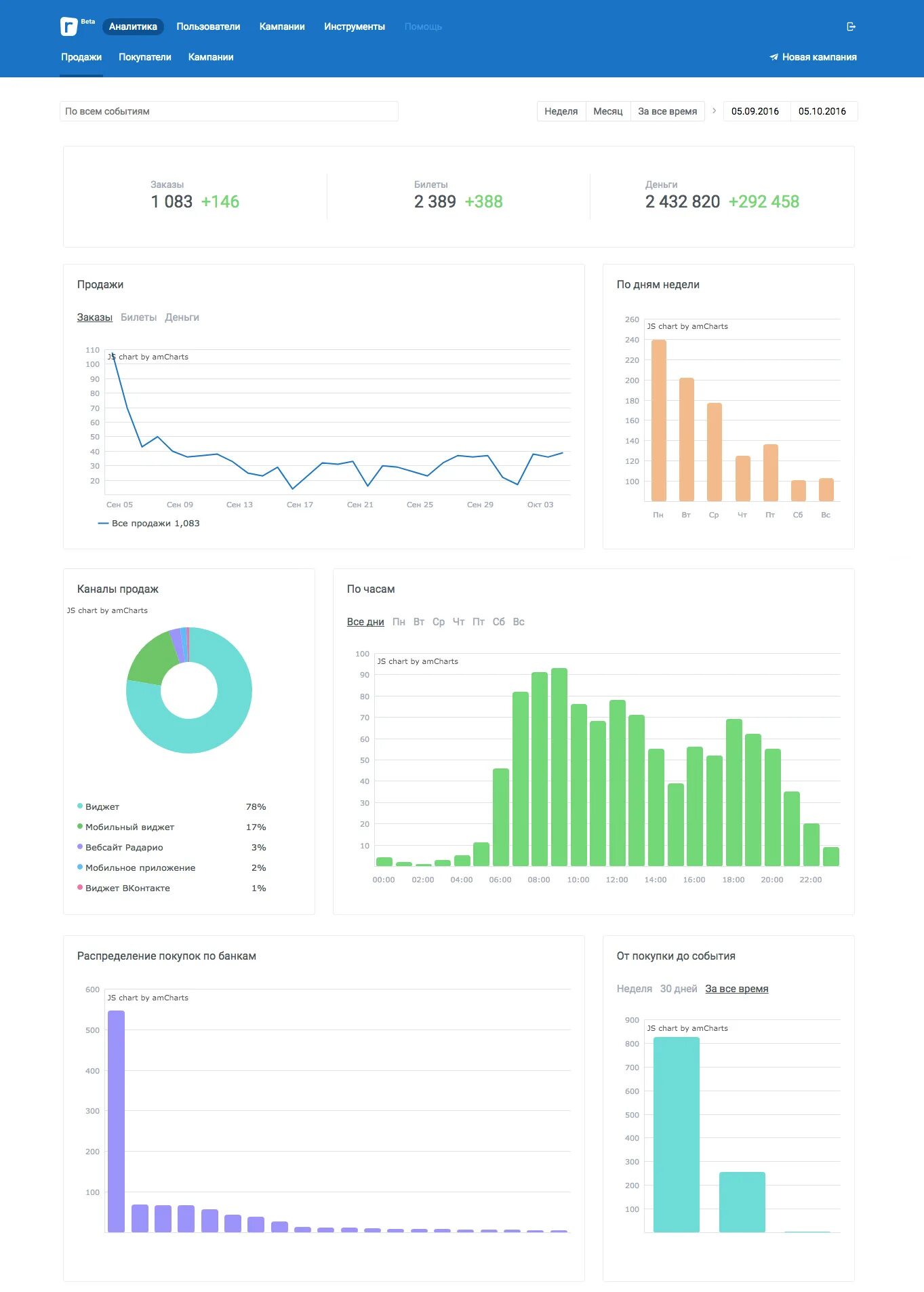
Task: Click the Пн bar in weekday chart
Action: click(x=659, y=420)
